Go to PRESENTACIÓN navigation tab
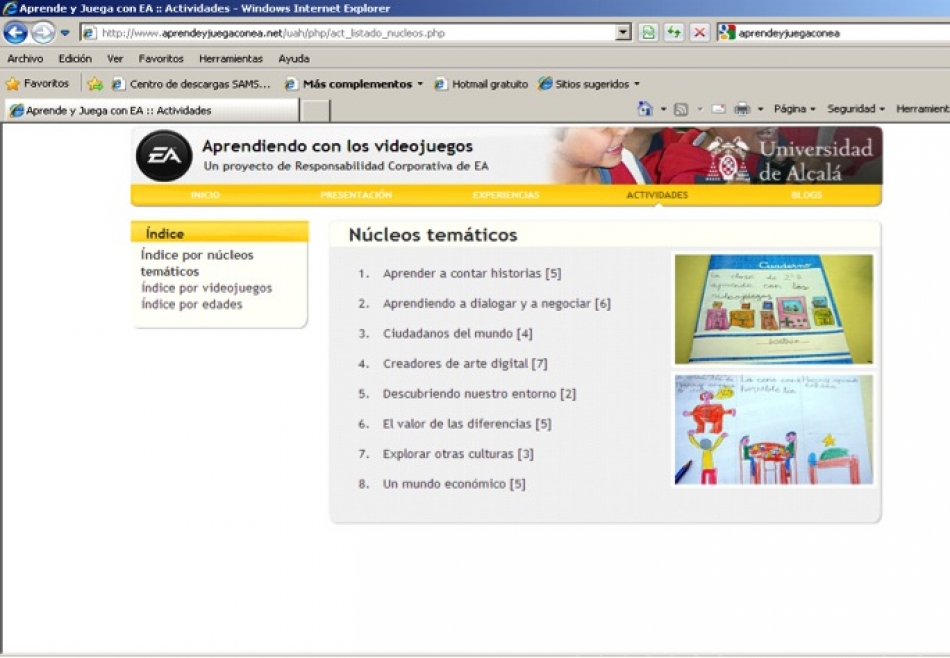950x658 pixels. tap(356, 195)
